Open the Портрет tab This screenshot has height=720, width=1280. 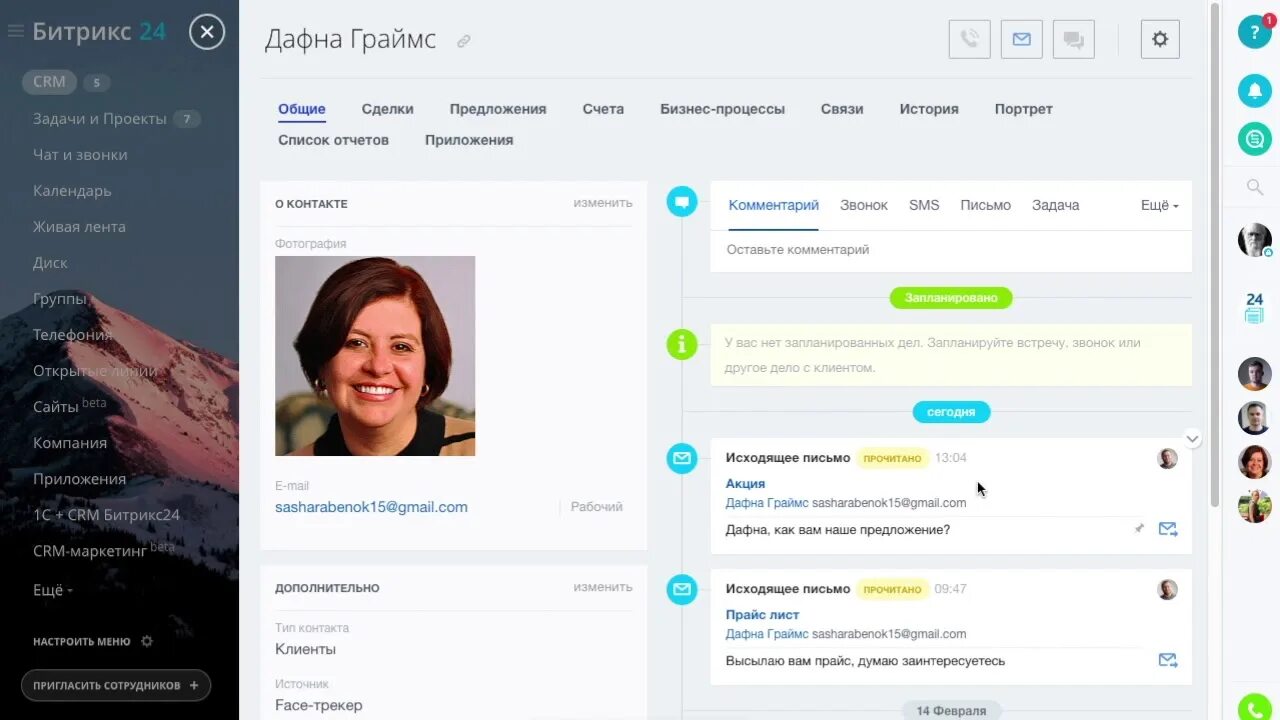tap(1023, 109)
